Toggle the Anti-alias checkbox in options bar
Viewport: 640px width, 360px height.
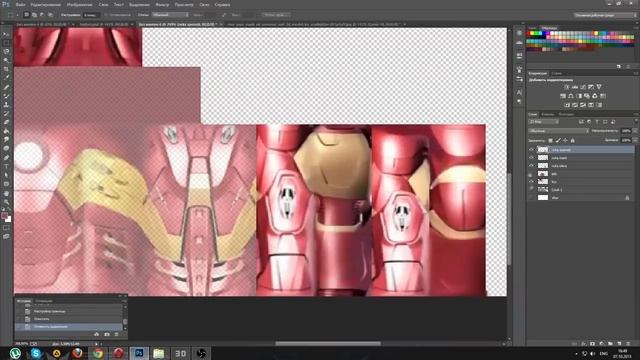[105, 15]
